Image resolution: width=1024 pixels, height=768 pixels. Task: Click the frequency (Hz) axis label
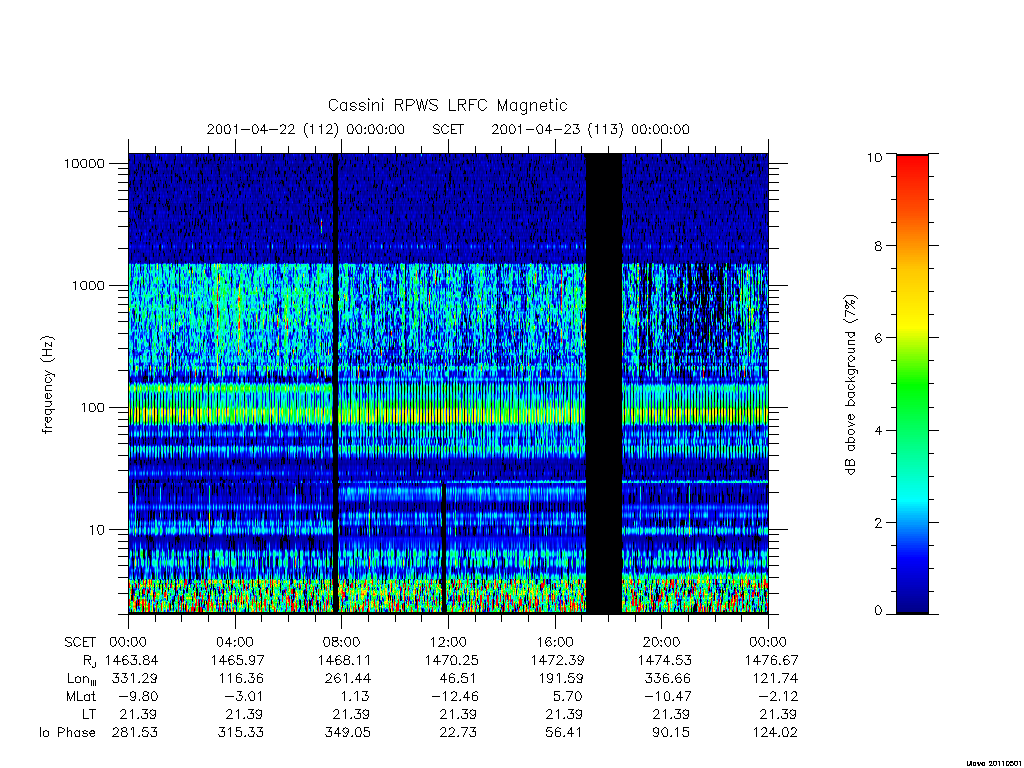47,385
